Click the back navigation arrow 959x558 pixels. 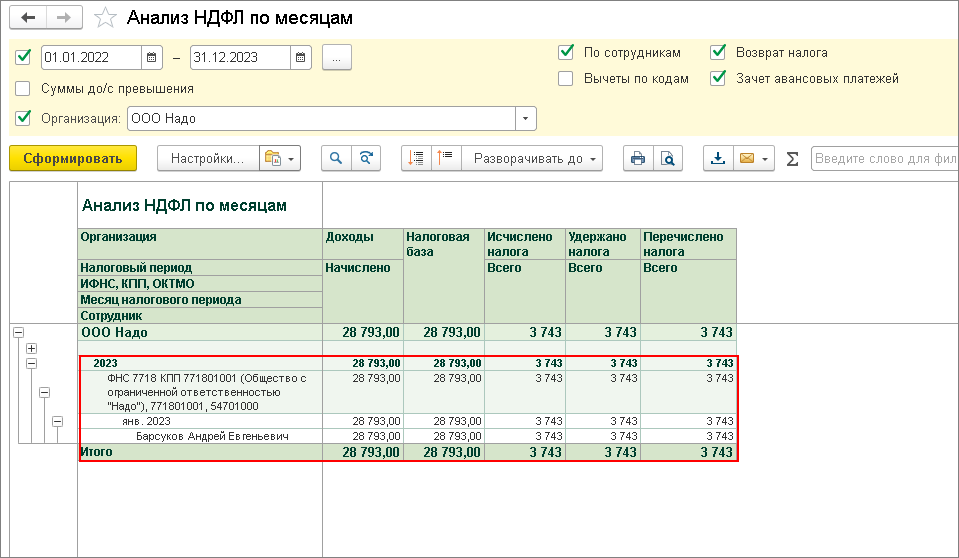[29, 18]
